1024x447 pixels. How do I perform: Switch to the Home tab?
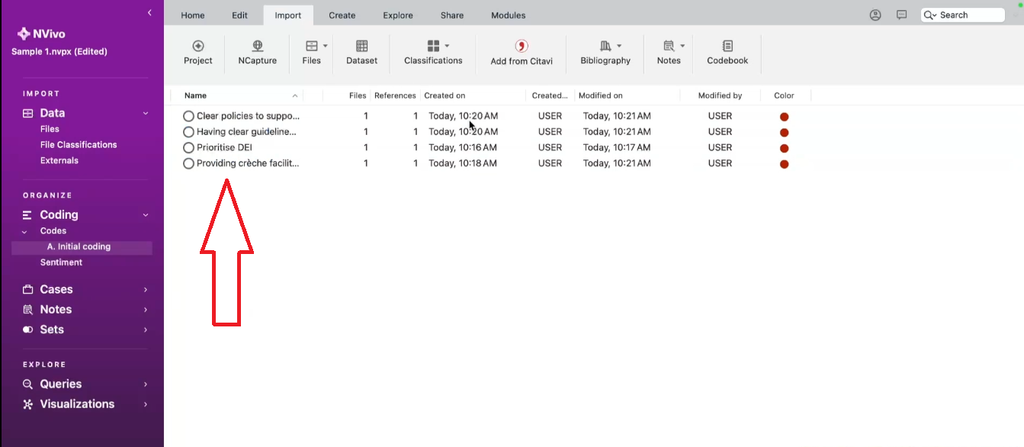click(193, 15)
